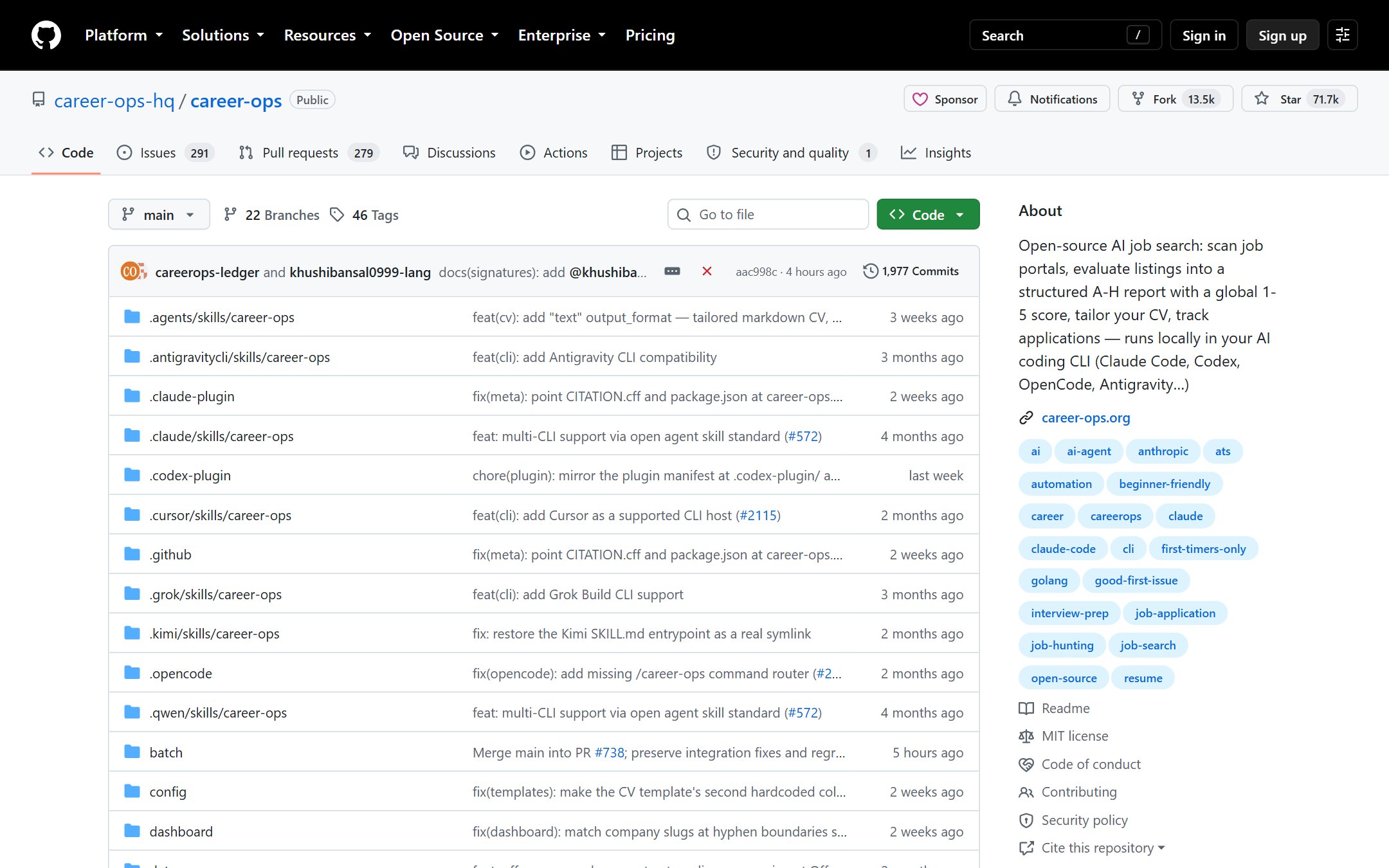This screenshot has width=1389, height=868.
Task: Expand the Solutions menu
Action: coord(223,35)
